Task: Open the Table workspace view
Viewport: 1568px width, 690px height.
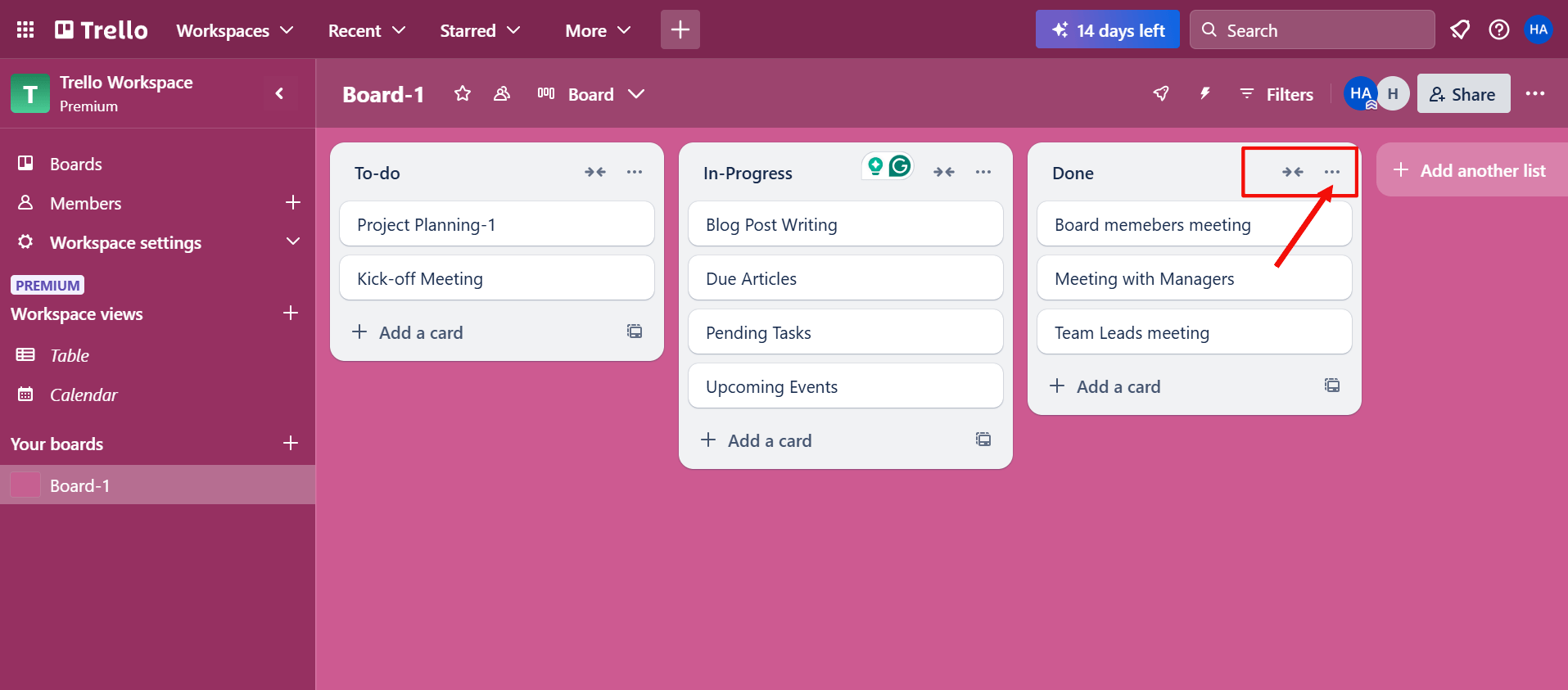Action: click(x=70, y=355)
